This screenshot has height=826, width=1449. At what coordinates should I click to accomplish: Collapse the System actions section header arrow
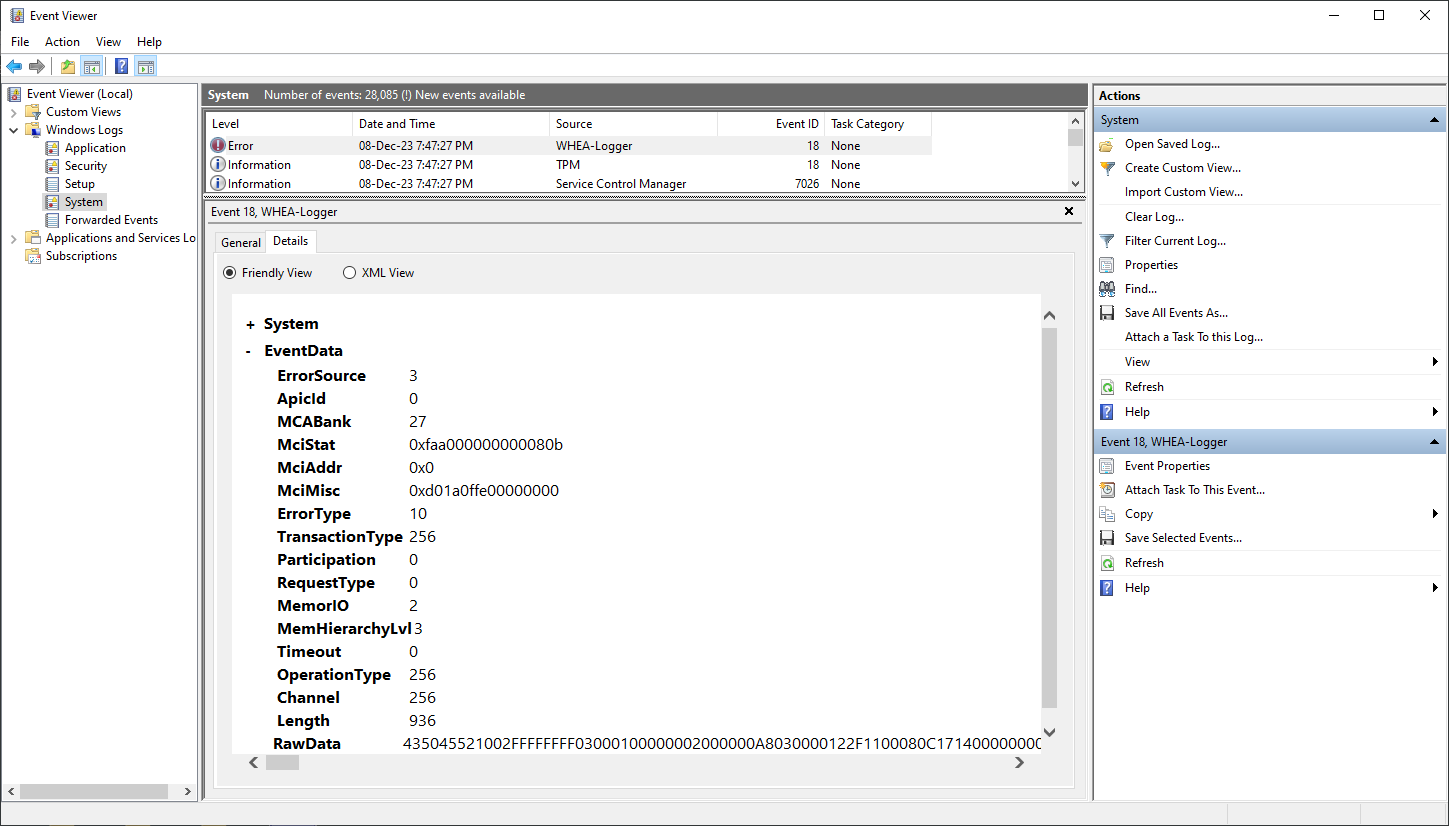click(x=1435, y=120)
